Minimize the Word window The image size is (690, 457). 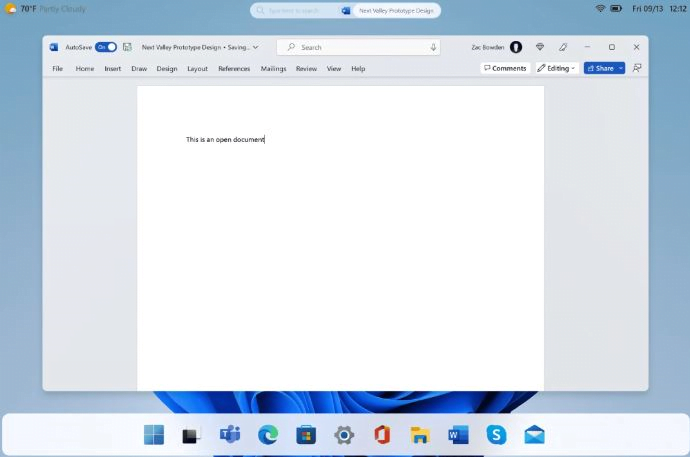click(x=587, y=47)
